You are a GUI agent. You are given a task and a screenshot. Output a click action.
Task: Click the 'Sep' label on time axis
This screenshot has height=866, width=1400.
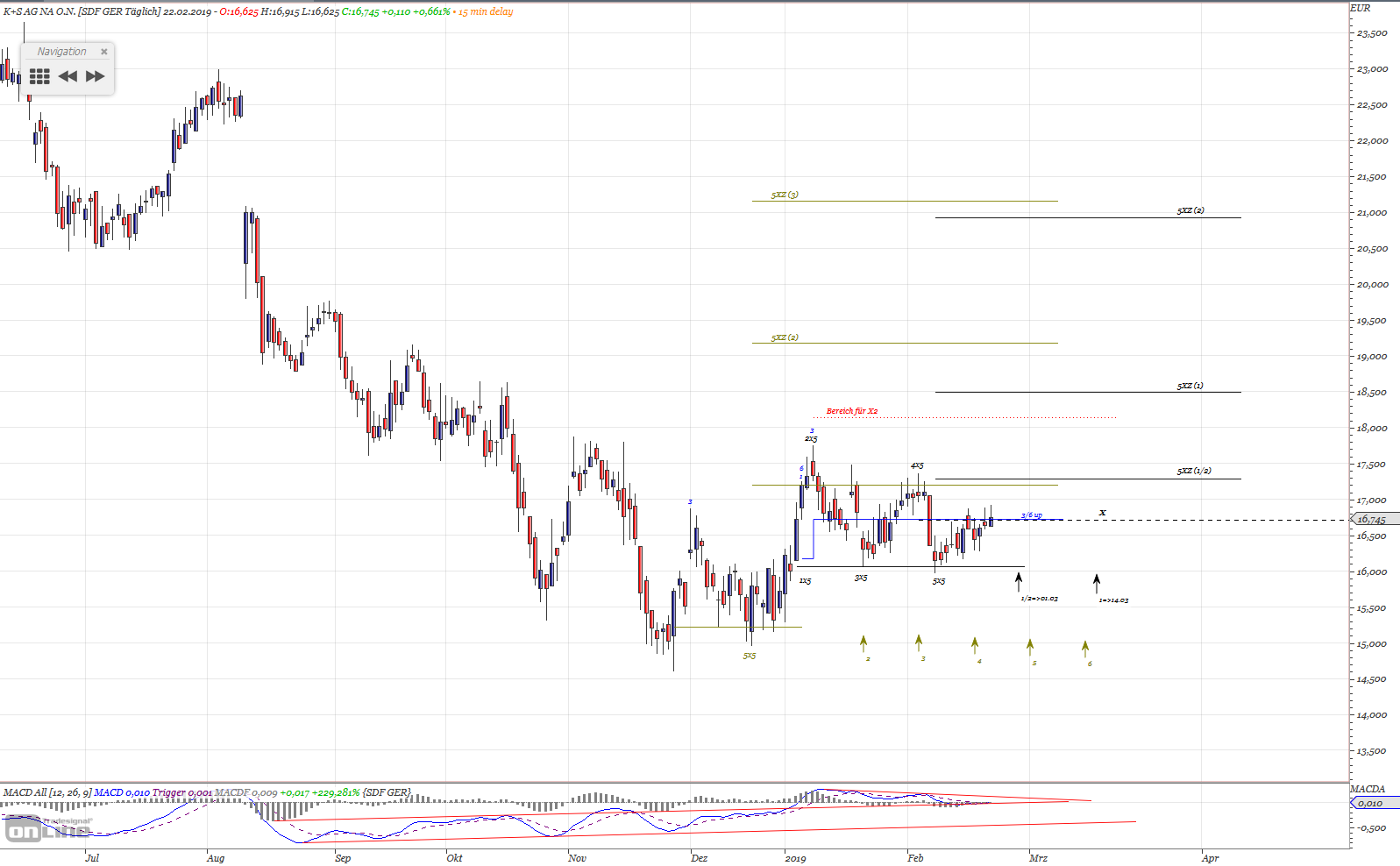pyautogui.click(x=343, y=858)
